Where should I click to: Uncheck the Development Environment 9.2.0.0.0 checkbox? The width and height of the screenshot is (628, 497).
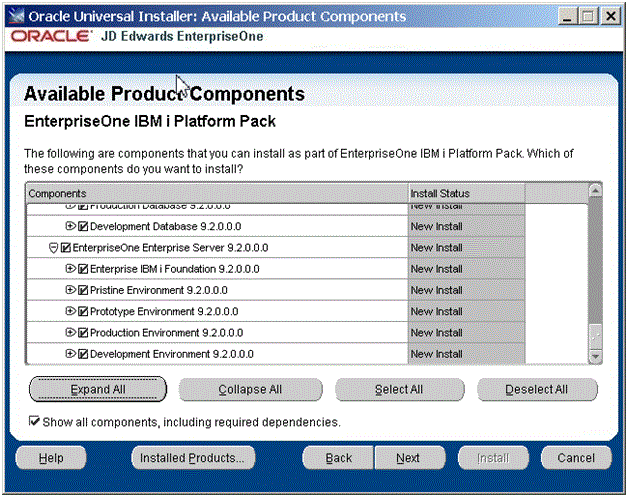83,354
